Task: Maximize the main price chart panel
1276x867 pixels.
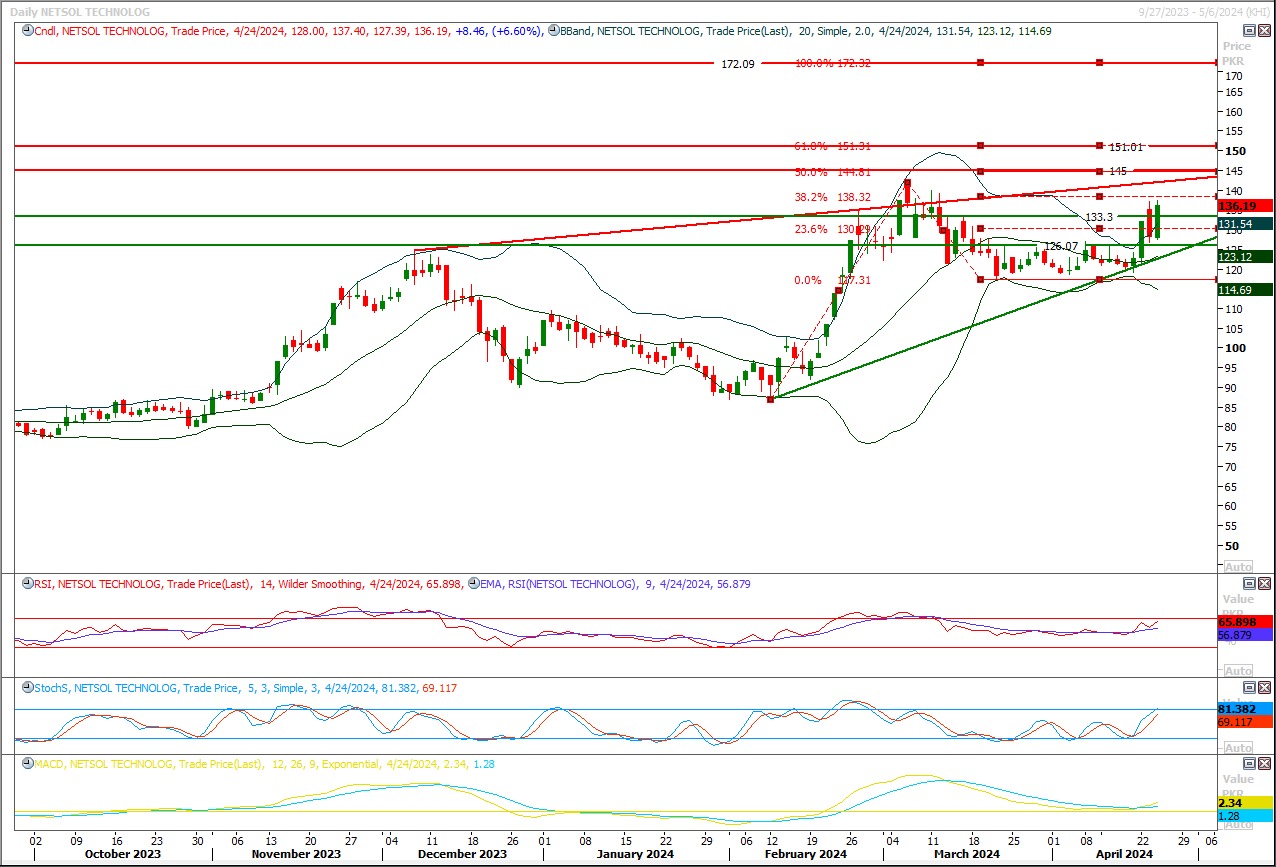Action: coord(1250,31)
